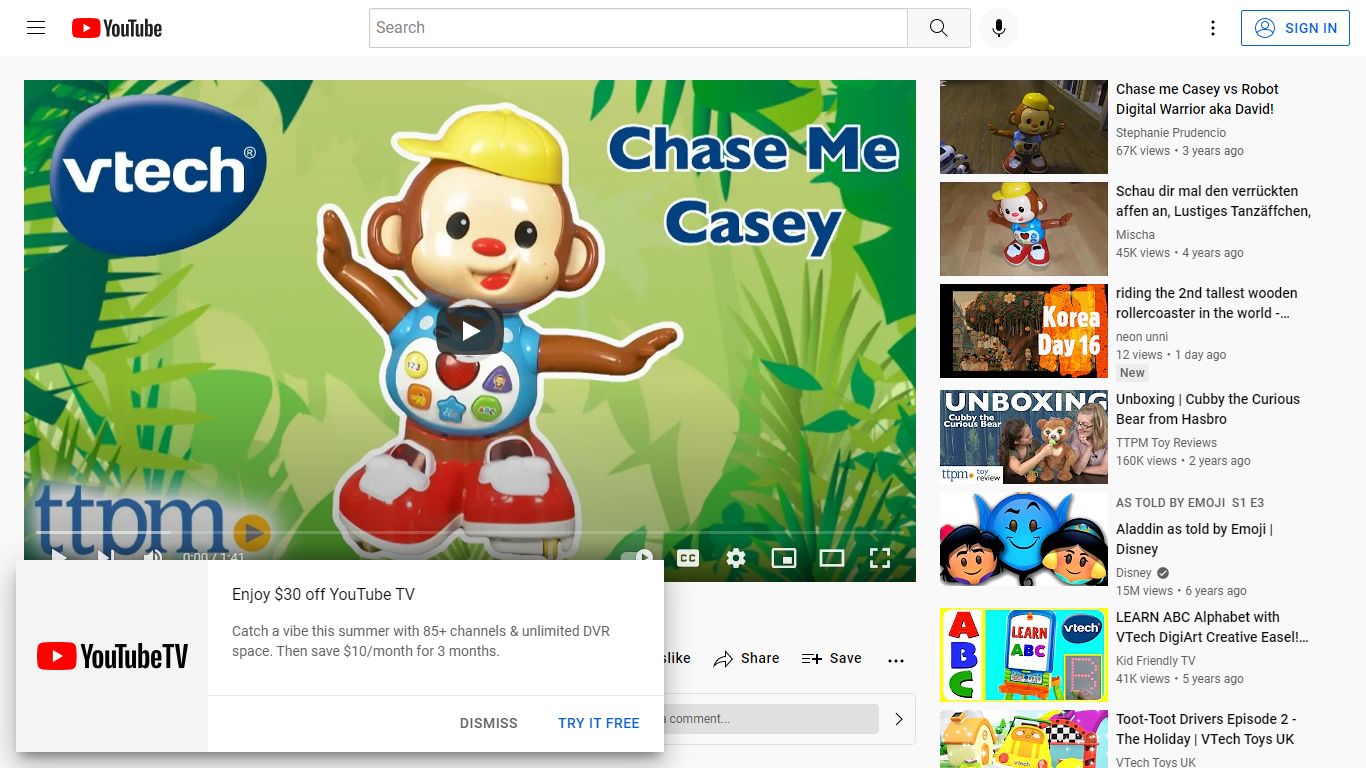Click TRY IT FREE in promo
The image size is (1366, 768).
coord(599,723)
